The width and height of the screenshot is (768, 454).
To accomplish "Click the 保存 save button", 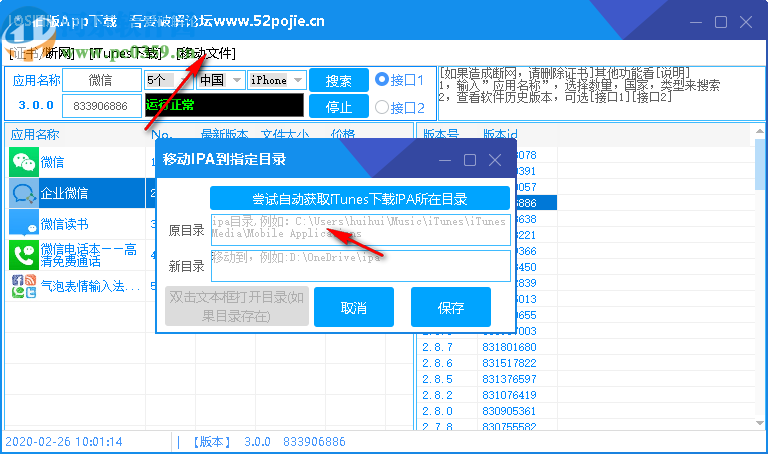I will coord(451,307).
